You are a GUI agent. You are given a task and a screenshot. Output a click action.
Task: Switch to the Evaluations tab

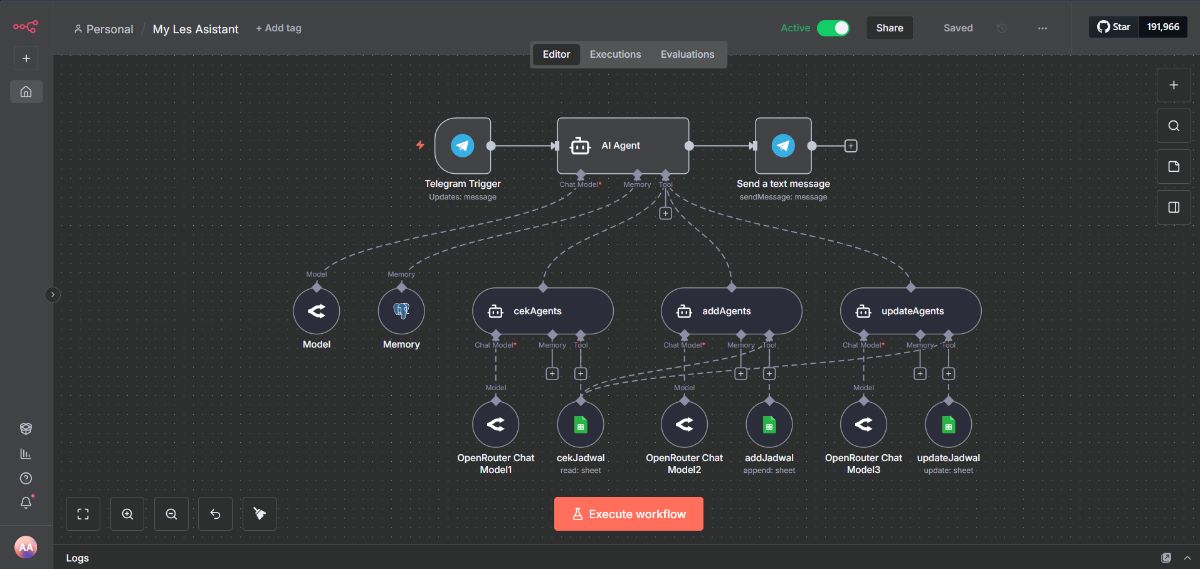coord(687,54)
